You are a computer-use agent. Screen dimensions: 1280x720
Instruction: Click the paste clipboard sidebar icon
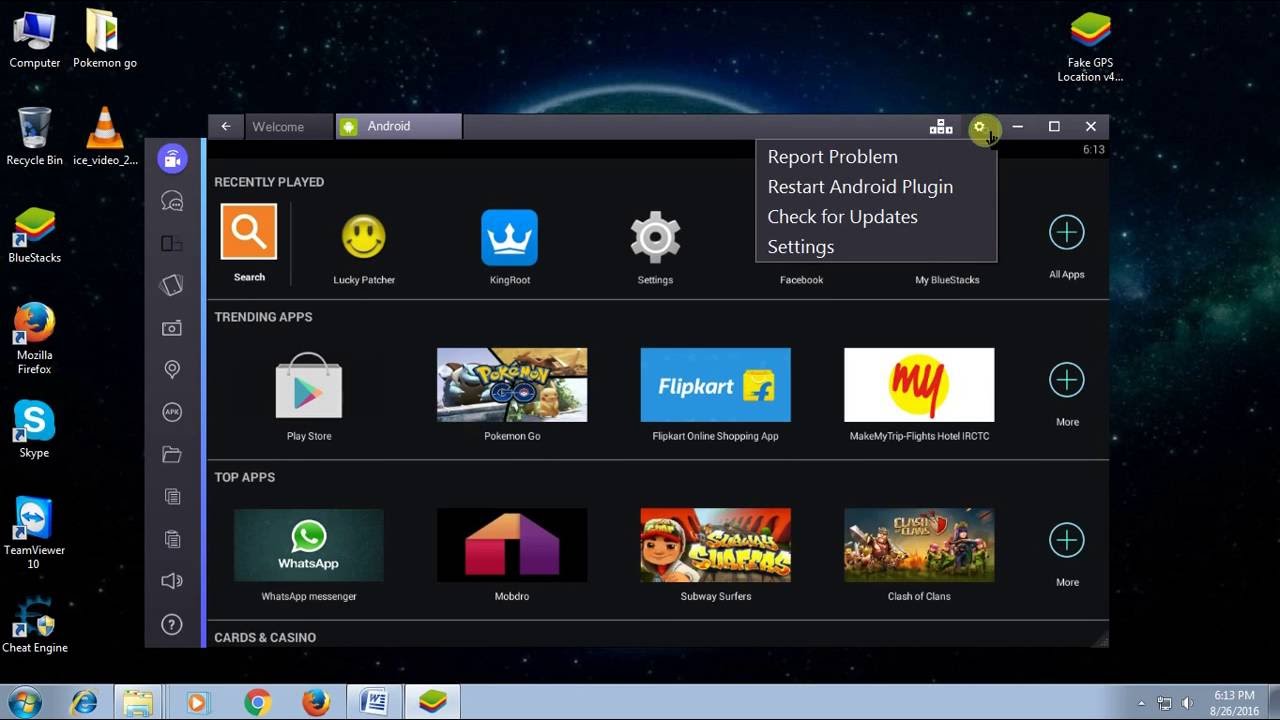[x=172, y=539]
